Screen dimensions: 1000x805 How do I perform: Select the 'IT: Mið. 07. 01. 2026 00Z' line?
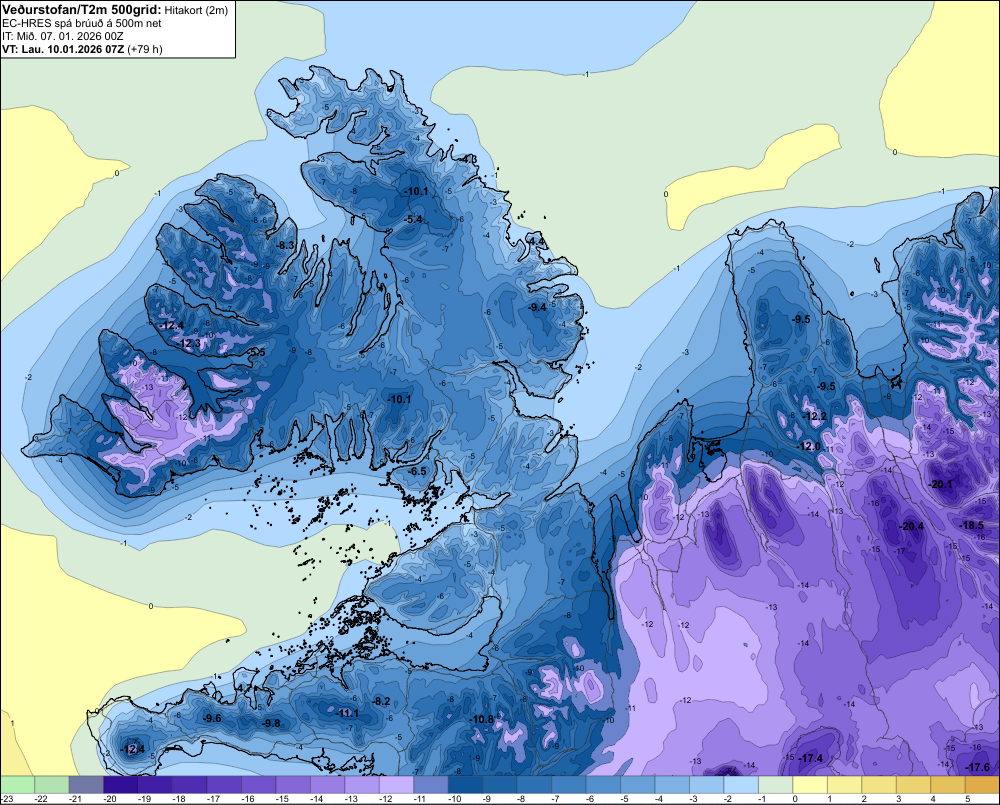click(62, 36)
